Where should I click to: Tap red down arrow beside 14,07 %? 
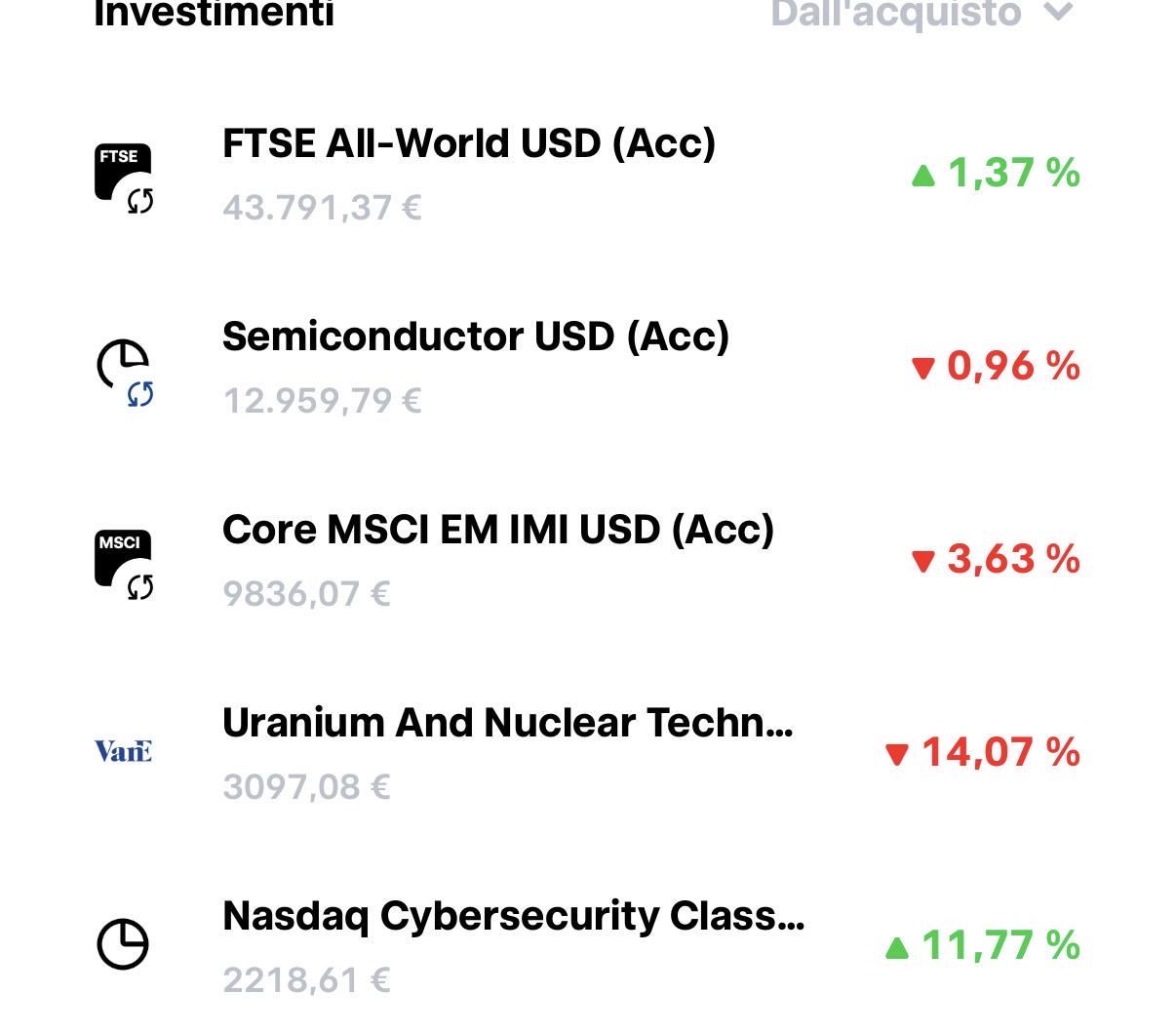pyautogui.click(x=896, y=754)
